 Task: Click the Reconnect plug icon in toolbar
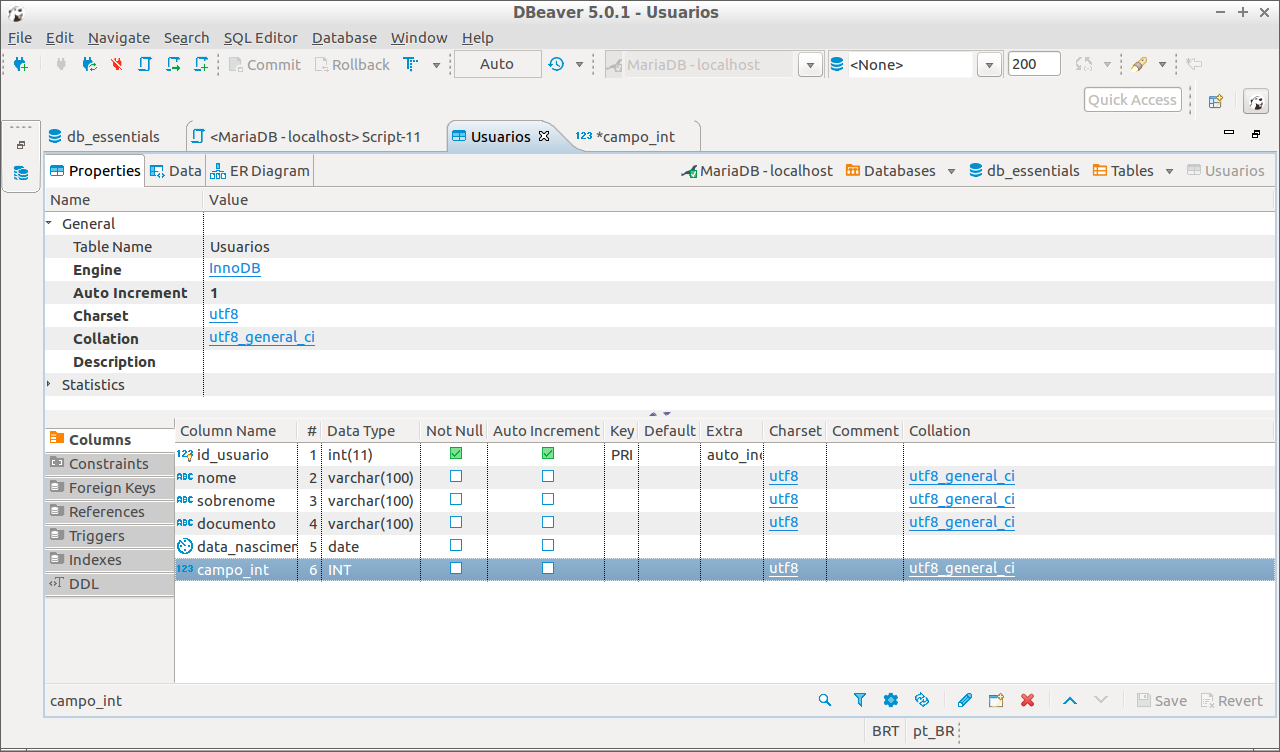click(x=89, y=64)
